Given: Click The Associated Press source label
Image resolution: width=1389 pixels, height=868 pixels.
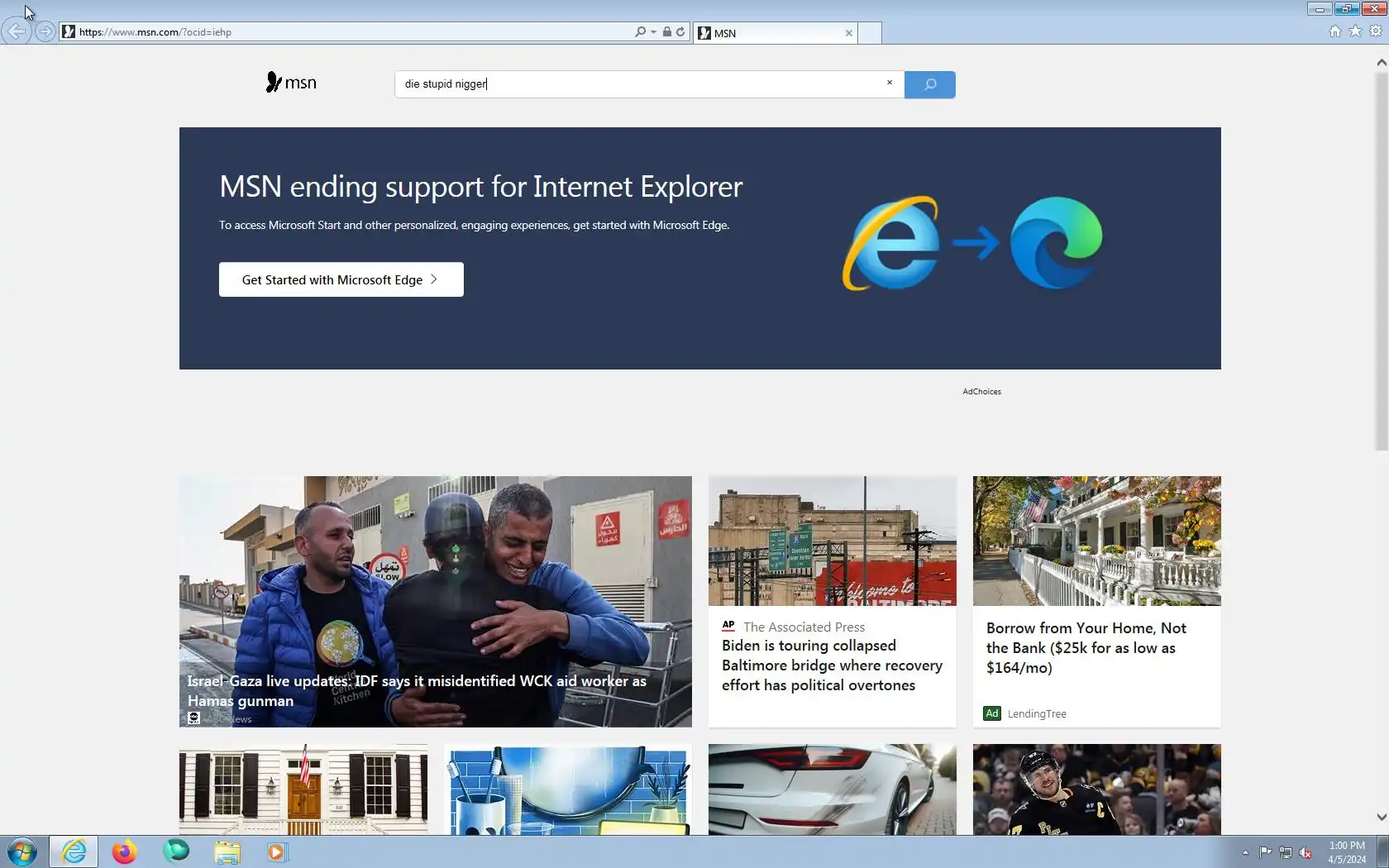Looking at the screenshot, I should pos(804,627).
